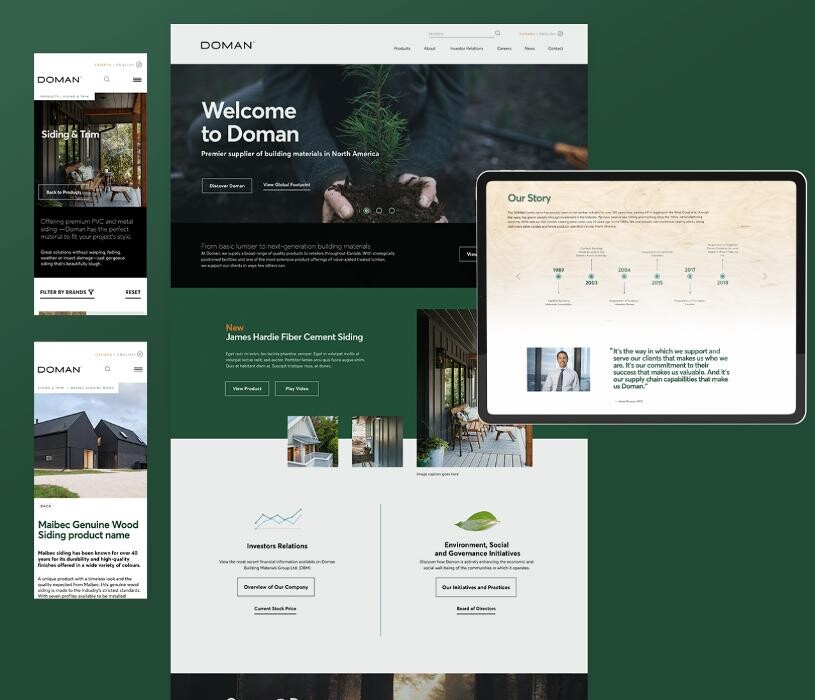Select the third hero carousel dot
815x700 pixels.
pos(391,211)
